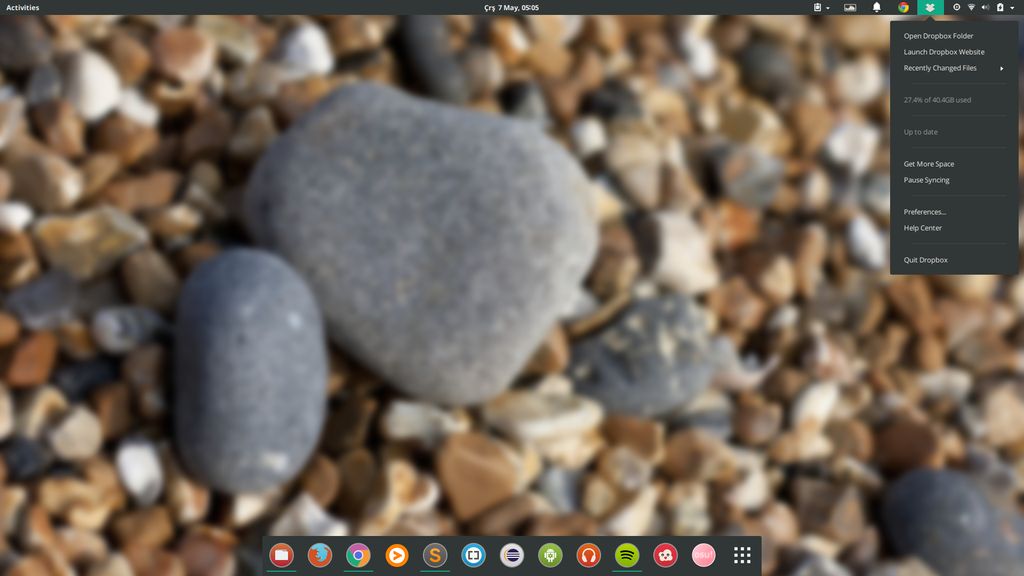
Task: Open system menu dropdown arrow
Action: click(x=1012, y=7)
